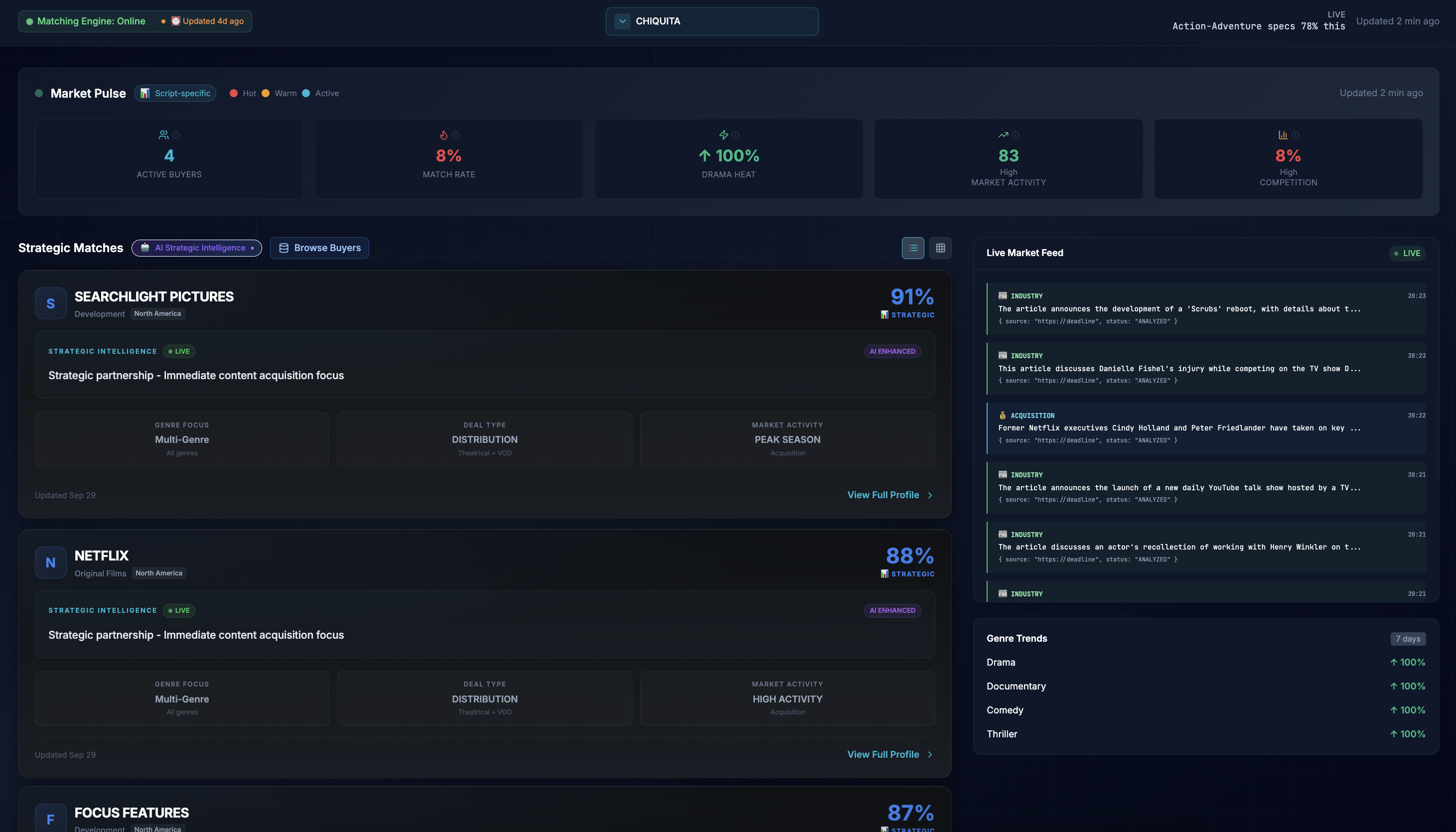This screenshot has width=1456, height=832.
Task: Click AI ENHANCED tag on Searchlight card
Action: click(x=892, y=351)
